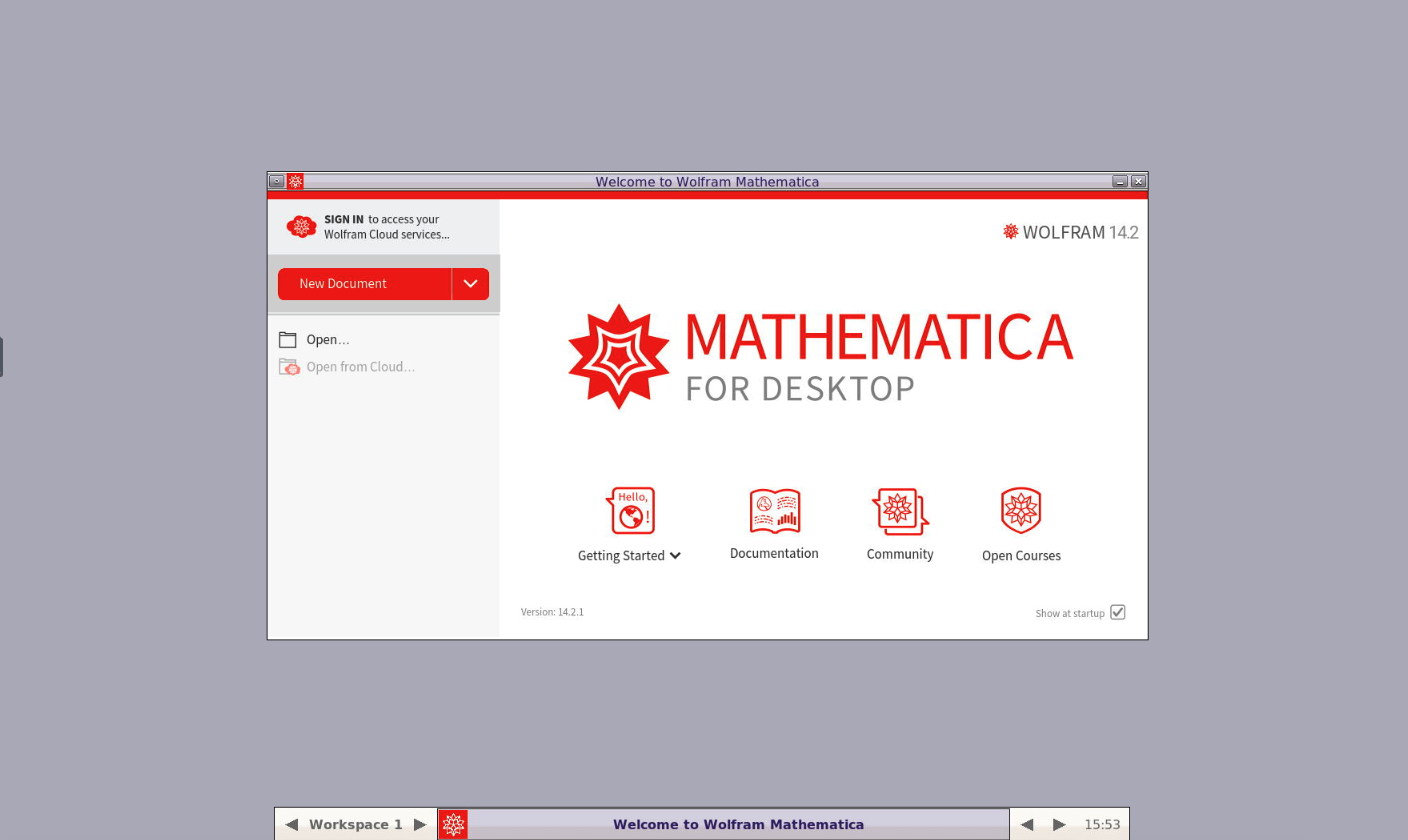The width and height of the screenshot is (1408, 840).
Task: Close the Welcome to Wolfram Mathematica window
Action: click(x=1138, y=181)
